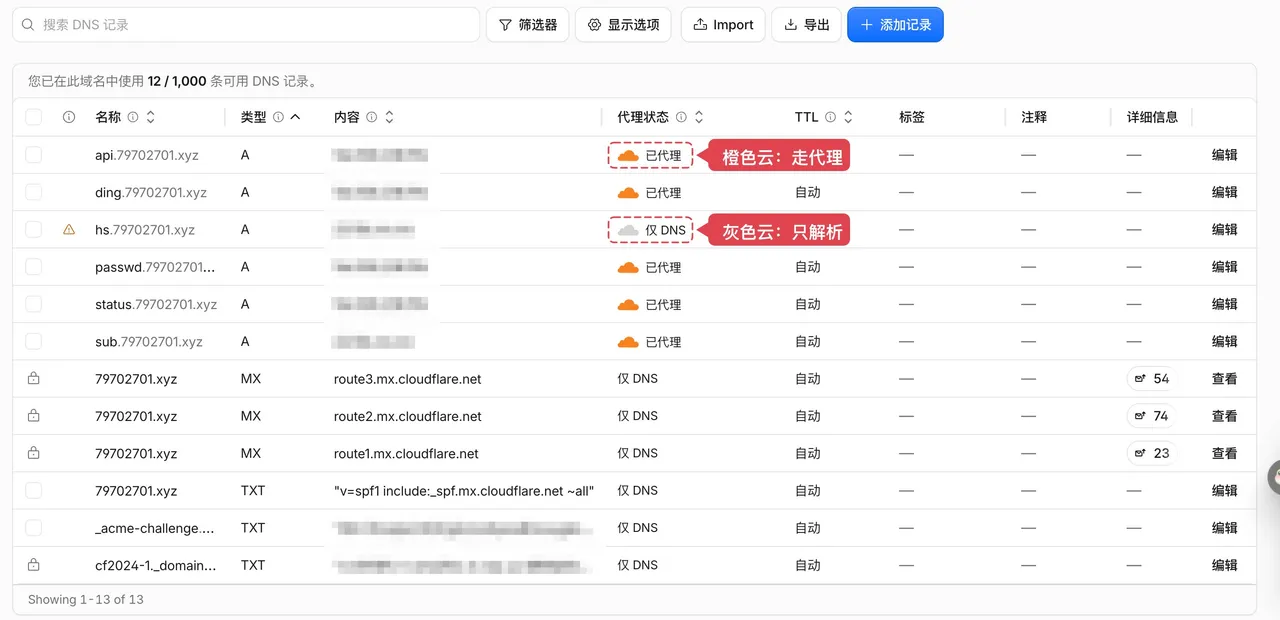
Task: Toggle the 类型 column sort arrow
Action: 295,117
